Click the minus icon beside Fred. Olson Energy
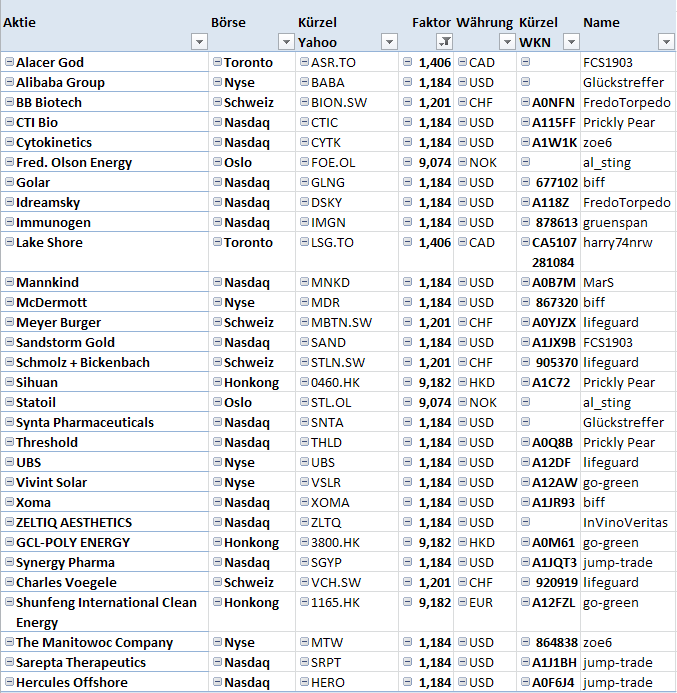The height and width of the screenshot is (693, 677). tap(9, 162)
